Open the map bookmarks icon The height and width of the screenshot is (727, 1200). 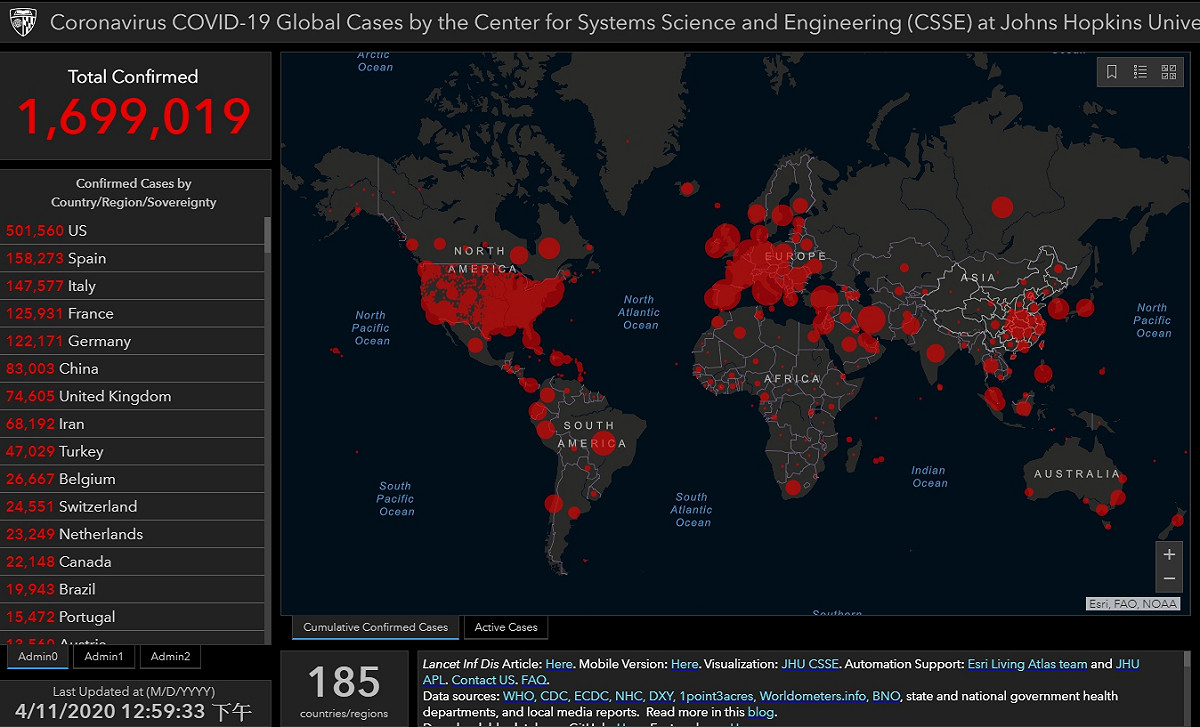click(1112, 72)
